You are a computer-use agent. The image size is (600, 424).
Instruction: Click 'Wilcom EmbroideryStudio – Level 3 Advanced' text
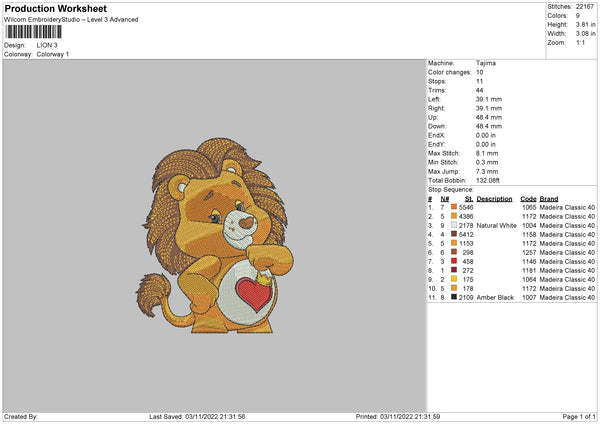[x=71, y=20]
